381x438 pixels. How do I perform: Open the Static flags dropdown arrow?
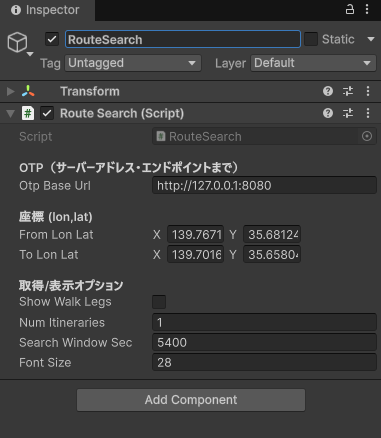(x=371, y=39)
